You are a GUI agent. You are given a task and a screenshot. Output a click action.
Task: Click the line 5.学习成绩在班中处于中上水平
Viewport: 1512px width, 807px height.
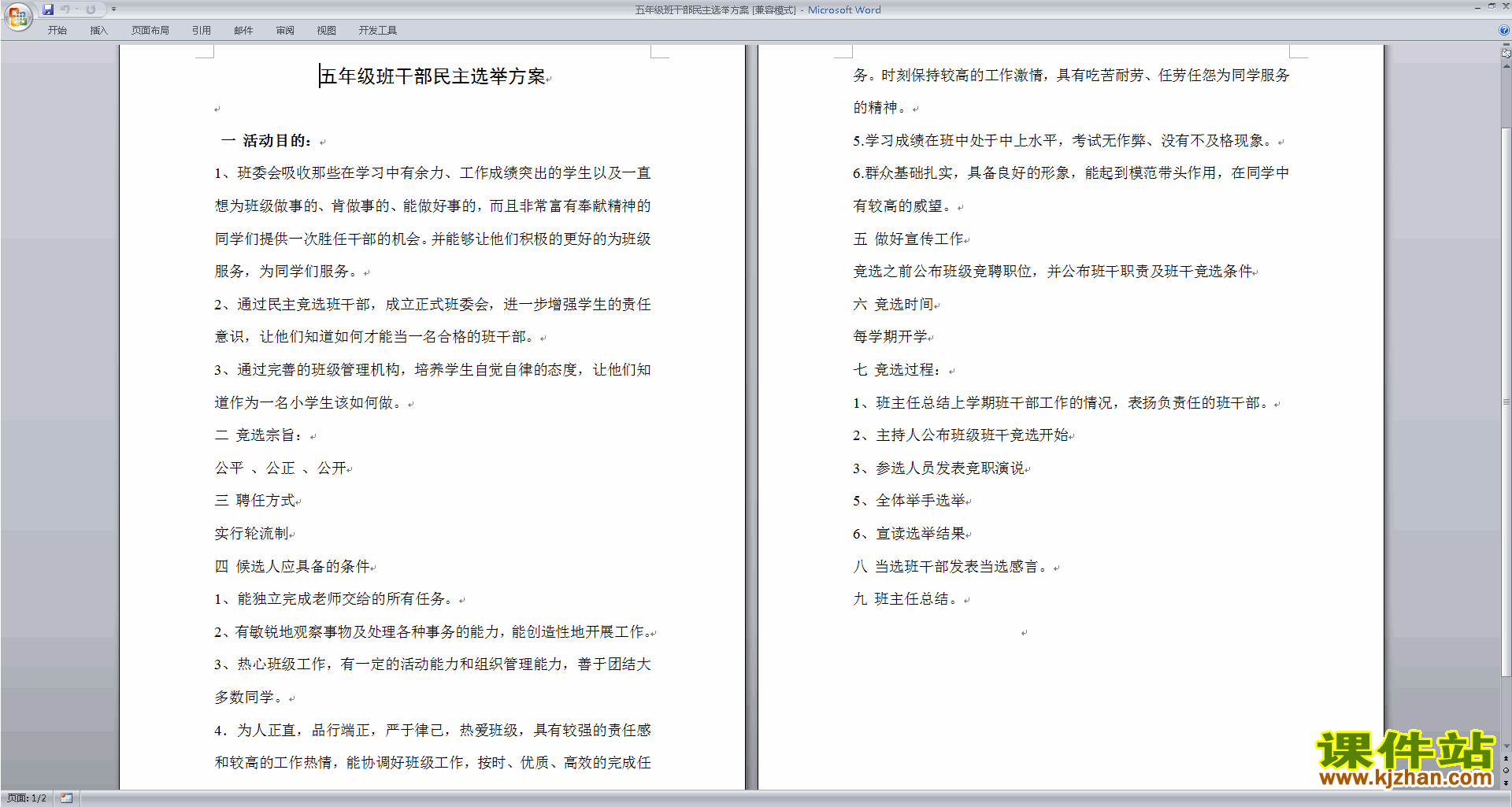(1063, 141)
